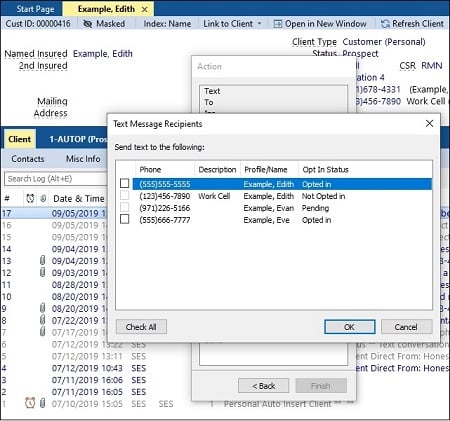
Task: Click the Check All button
Action: 141,327
